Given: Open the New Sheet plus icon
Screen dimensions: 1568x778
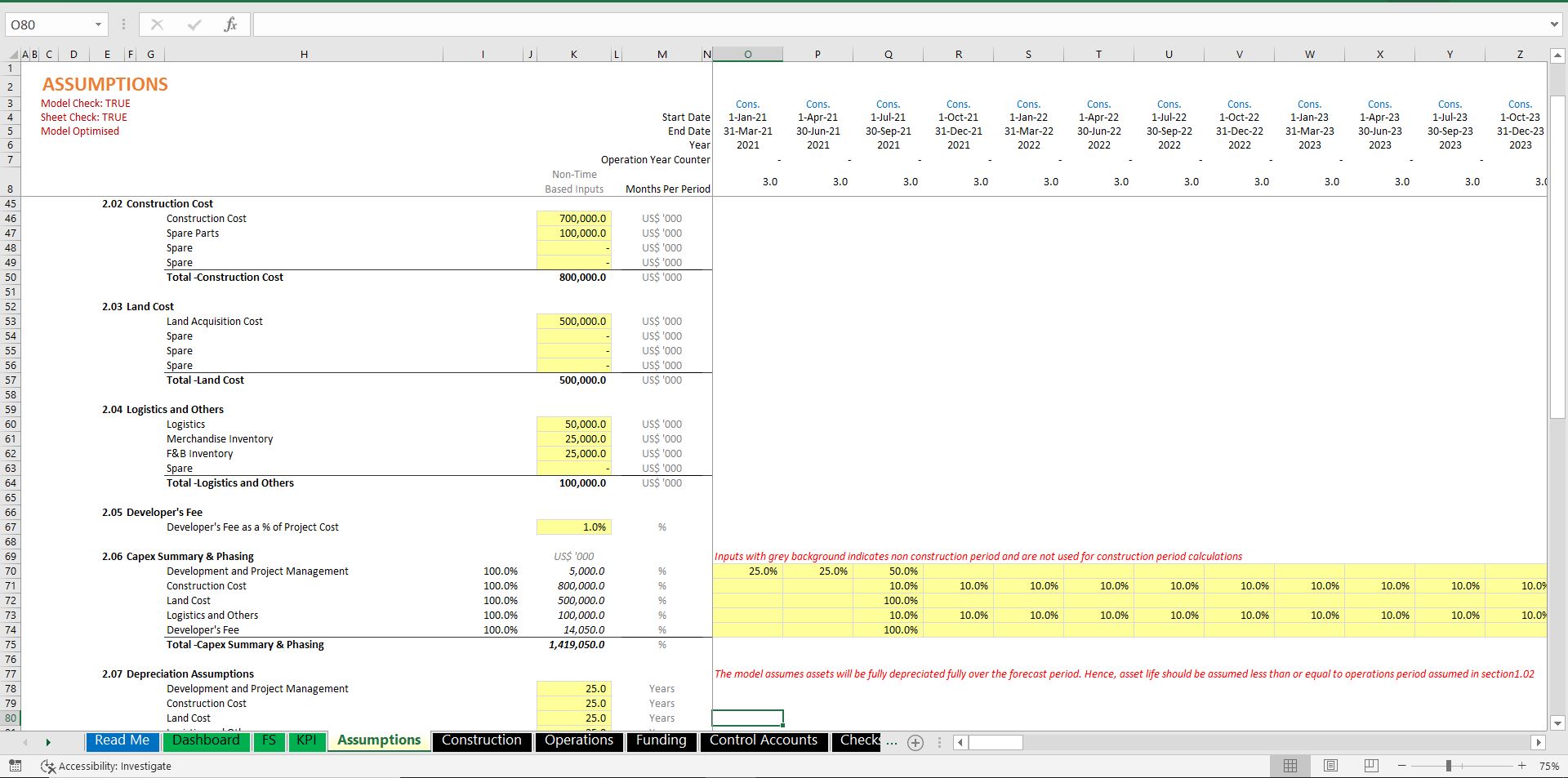Looking at the screenshot, I should (915, 743).
